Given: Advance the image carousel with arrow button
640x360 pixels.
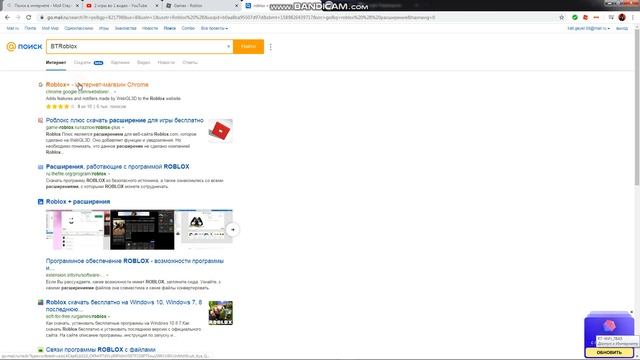Looking at the screenshot, I should (x=233, y=229).
